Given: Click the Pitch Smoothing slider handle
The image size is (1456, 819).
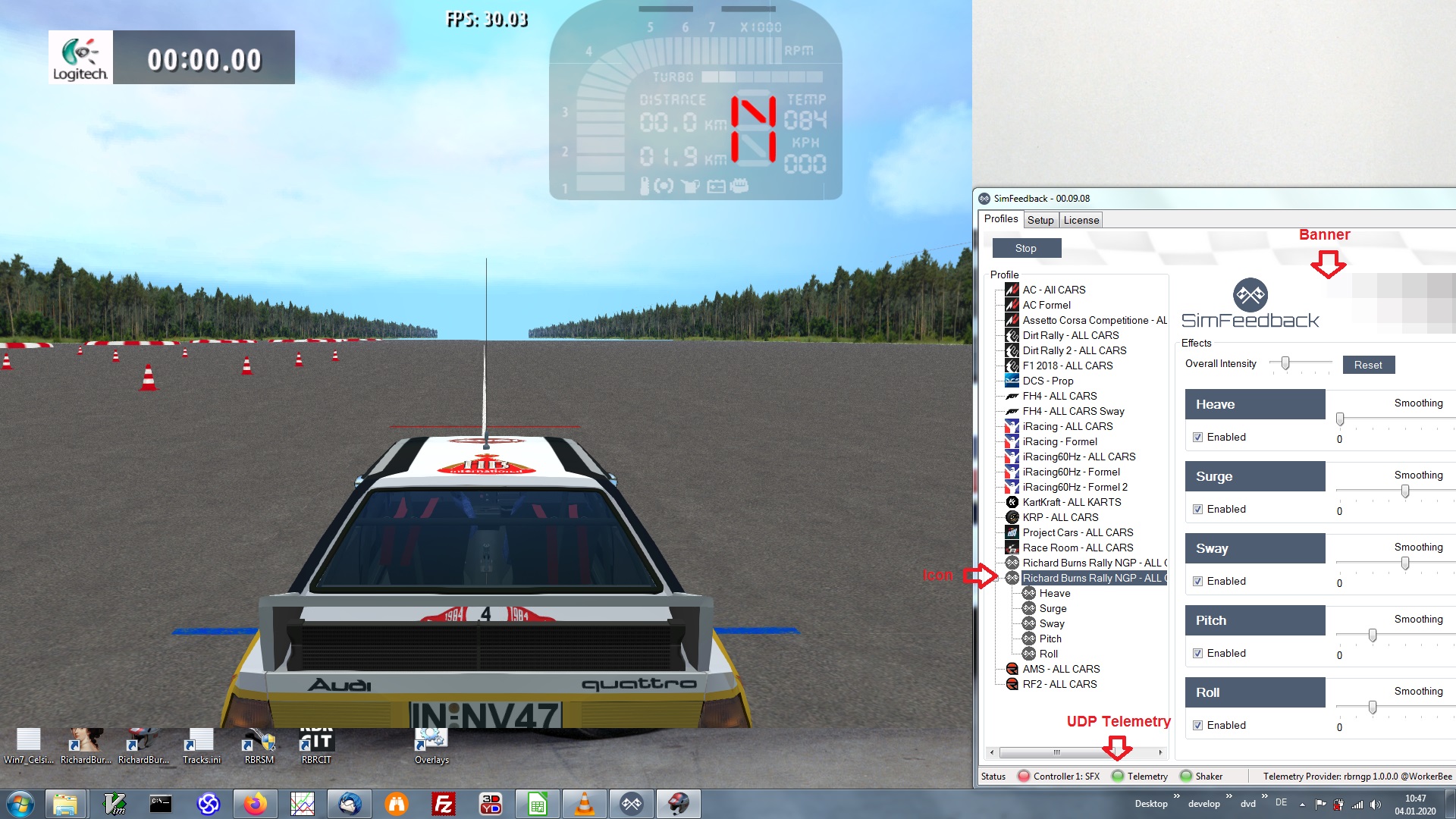Looking at the screenshot, I should tap(1373, 635).
